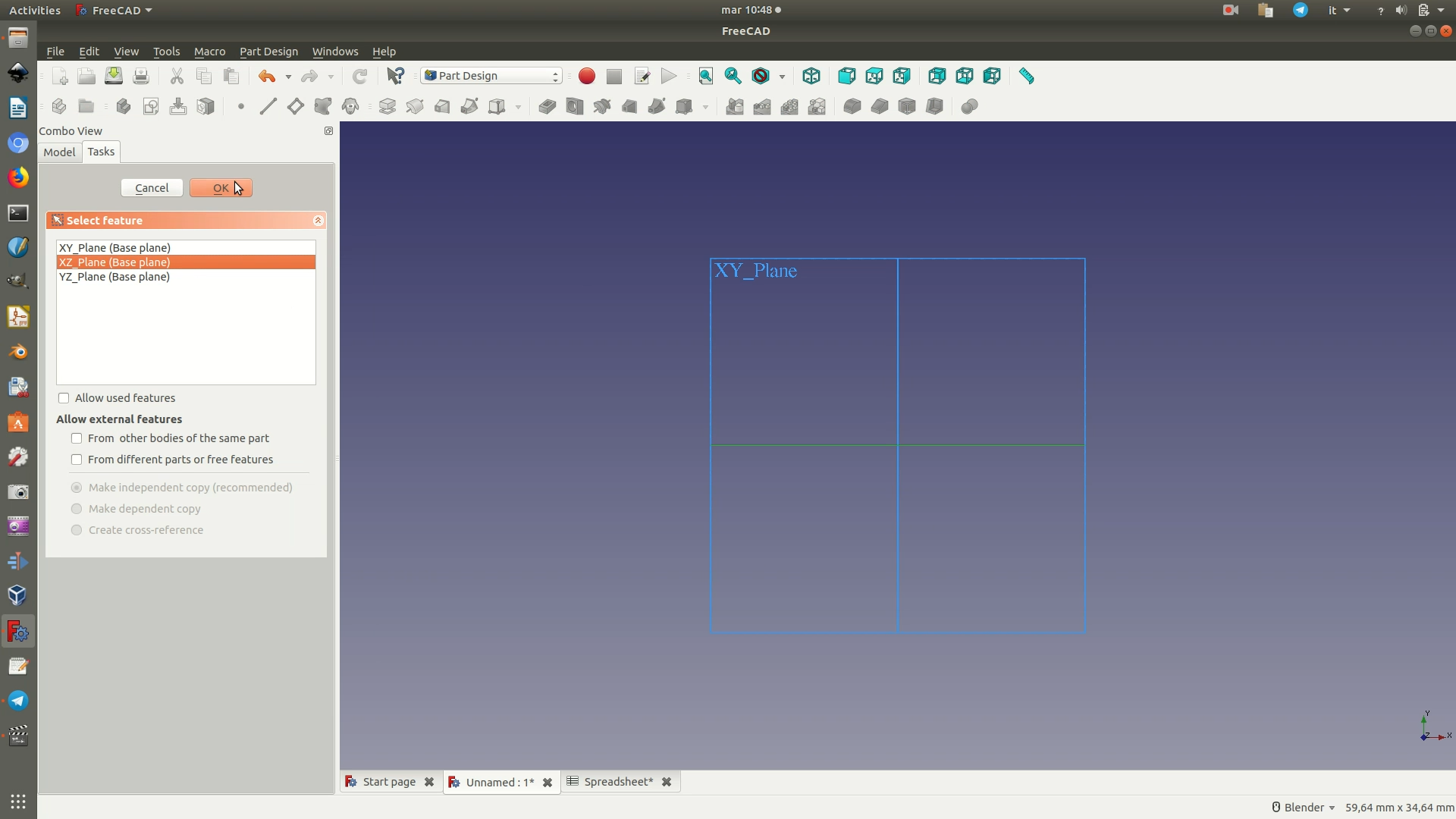1456x819 pixels.
Task: Click the Refresh icon
Action: [x=360, y=76]
